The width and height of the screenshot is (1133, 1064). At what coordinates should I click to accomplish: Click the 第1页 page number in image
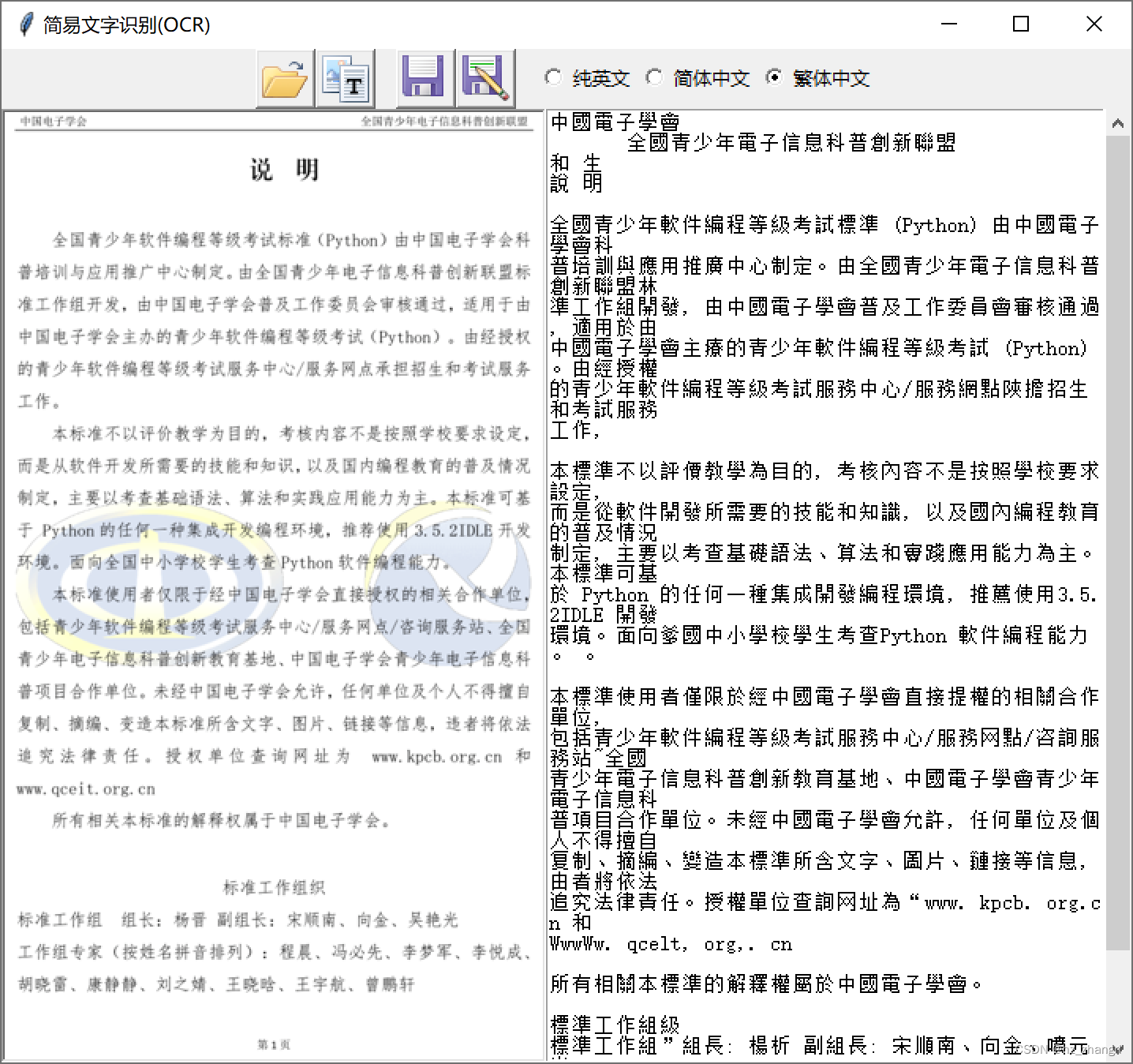coord(274,1044)
